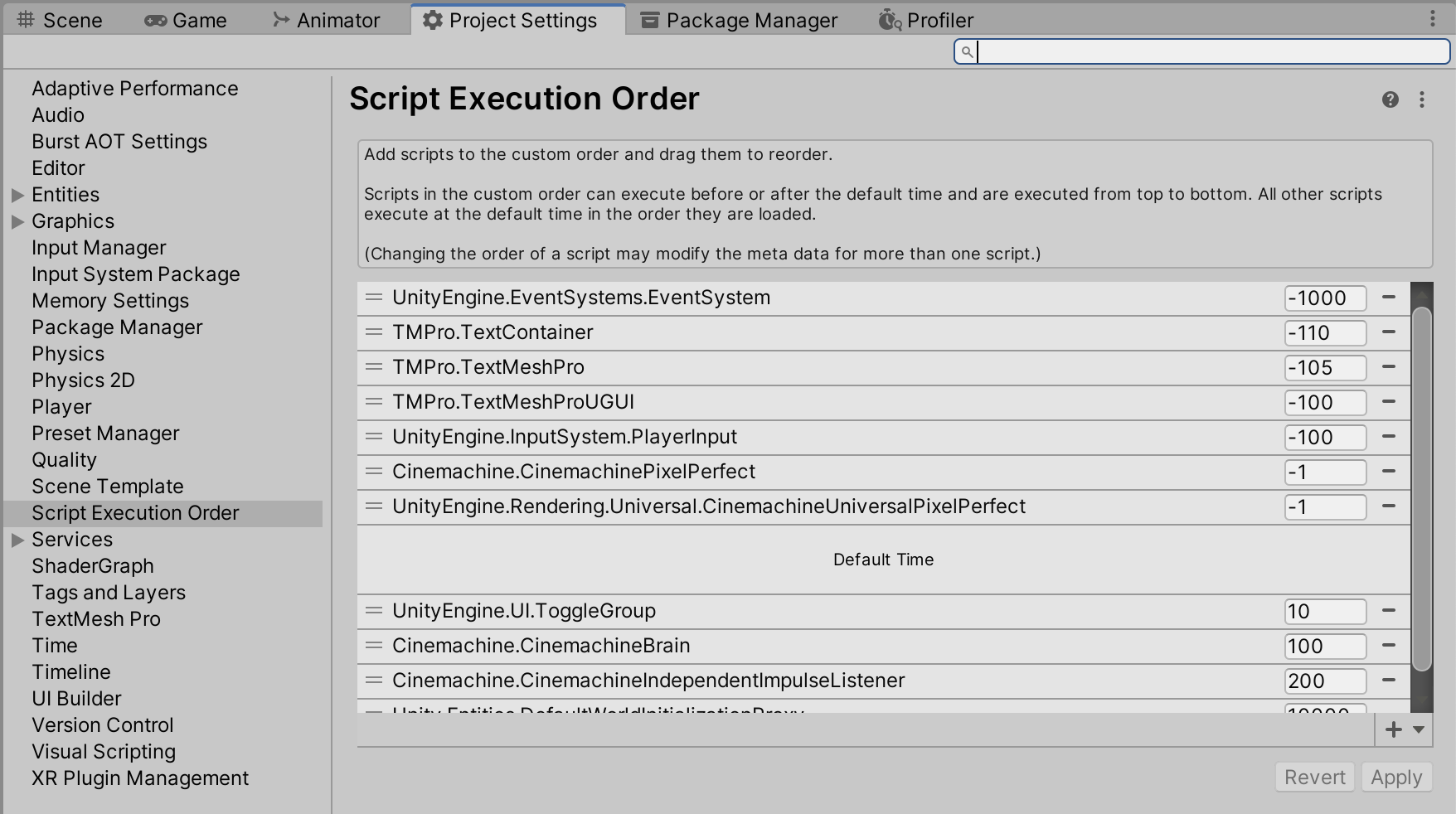Click the settings search field
Screen dimensions: 1456x814
[x=1201, y=51]
